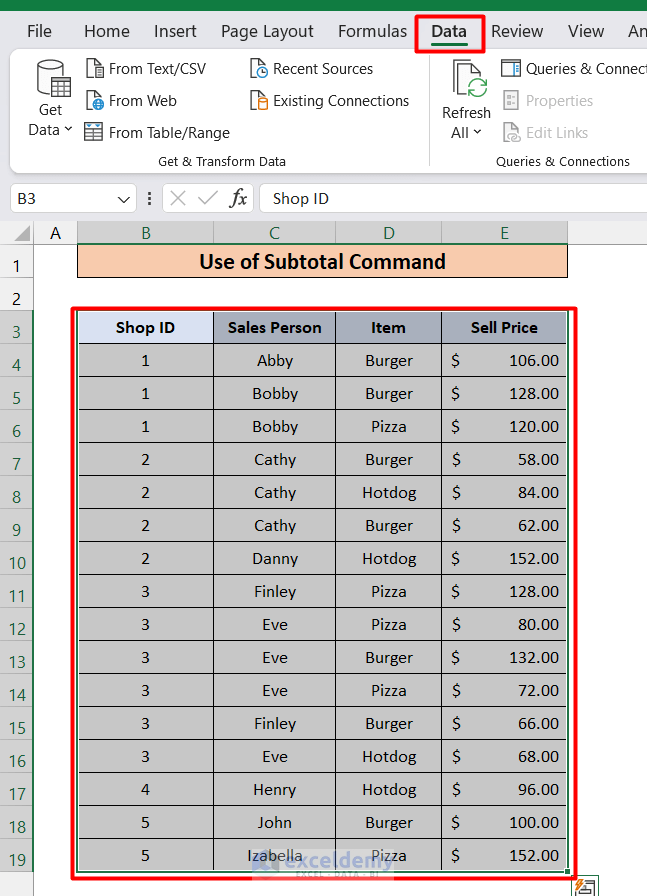Viewport: 647px width, 896px height.
Task: Click the Get Data icon
Action: point(51,79)
